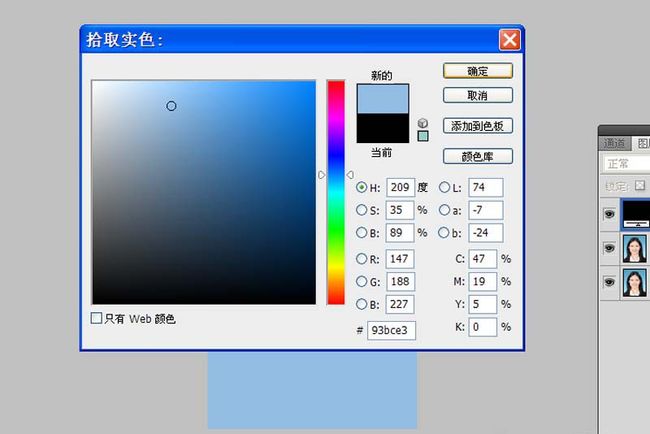
Task: Click the hue input field showing 209
Action: point(400,187)
